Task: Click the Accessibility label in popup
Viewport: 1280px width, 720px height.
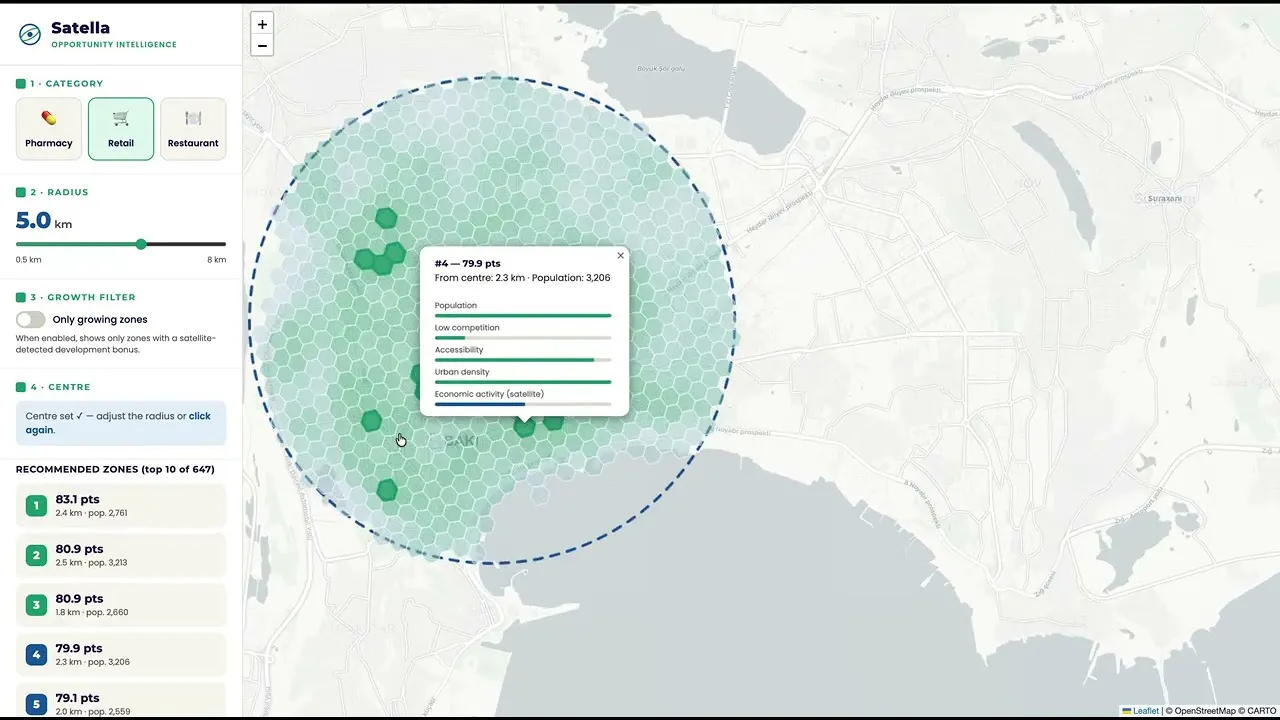Action: coord(459,350)
